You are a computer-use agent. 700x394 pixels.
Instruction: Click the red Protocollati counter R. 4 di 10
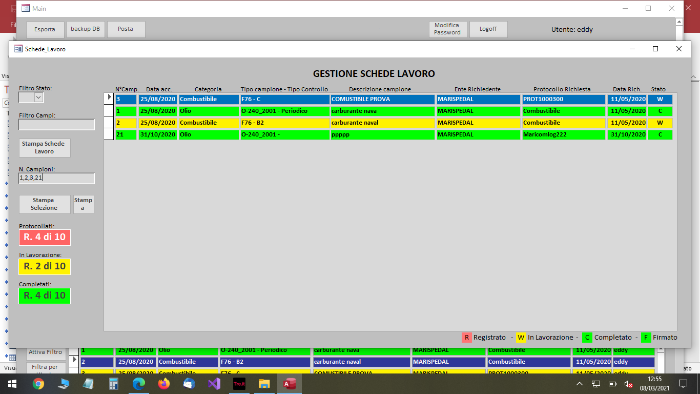coord(44,237)
